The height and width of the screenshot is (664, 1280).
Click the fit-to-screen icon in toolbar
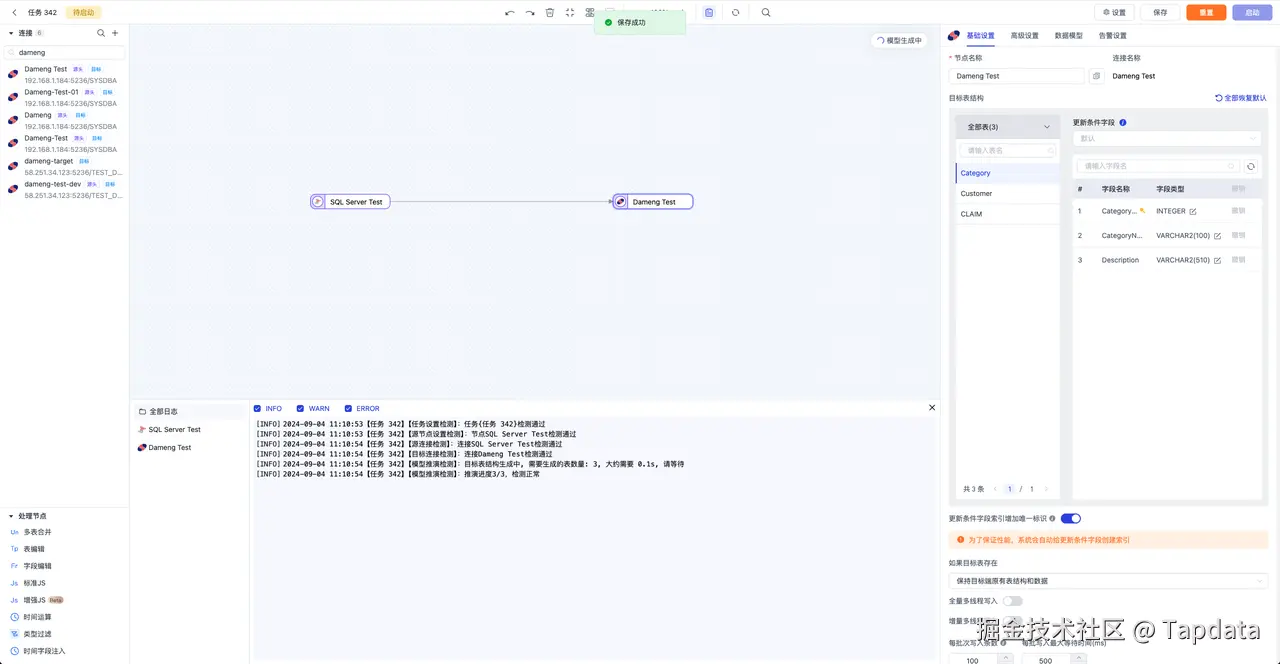(570, 13)
